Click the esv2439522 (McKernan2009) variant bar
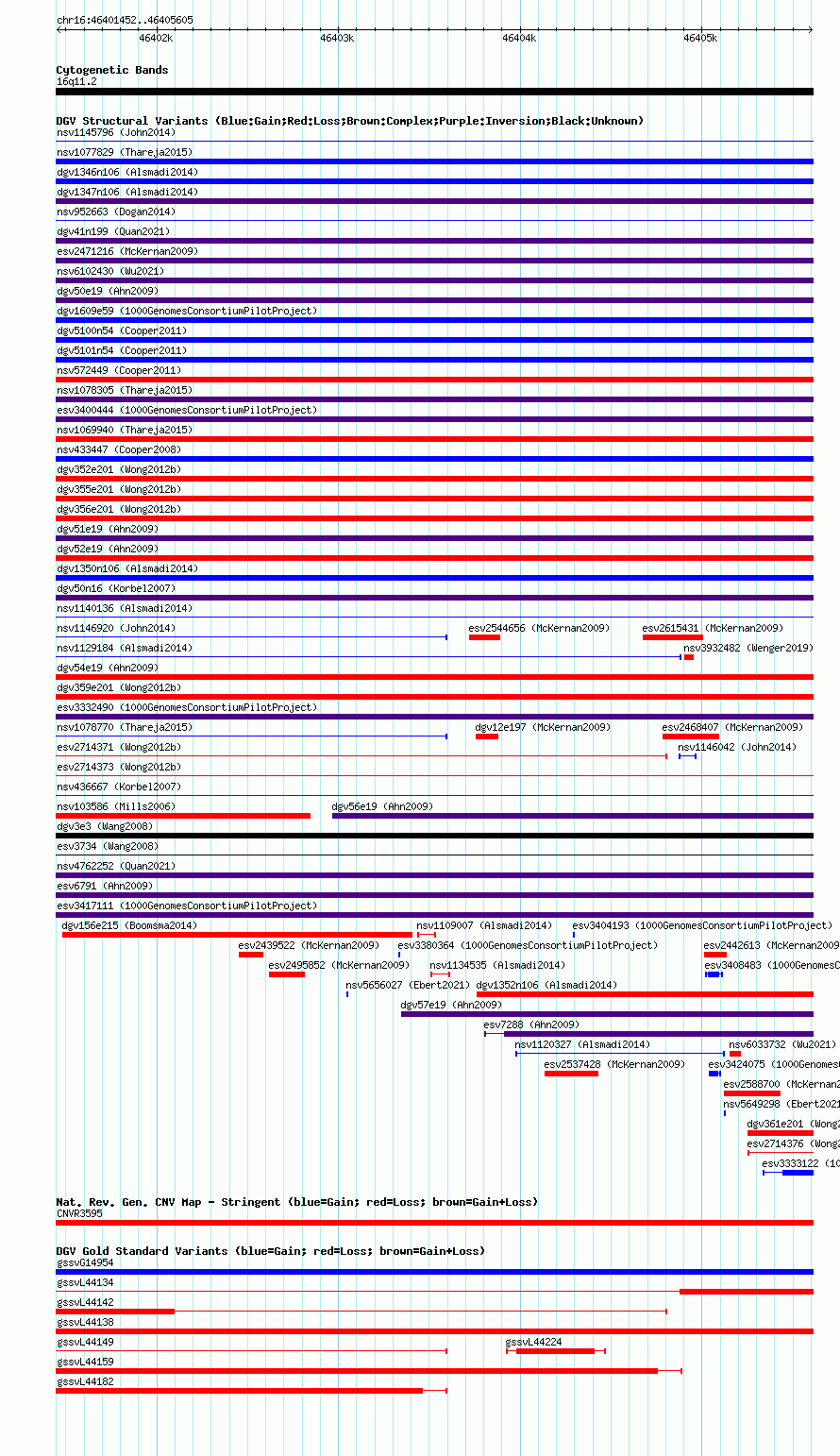Screen dimensions: 840x1456 click(x=251, y=955)
